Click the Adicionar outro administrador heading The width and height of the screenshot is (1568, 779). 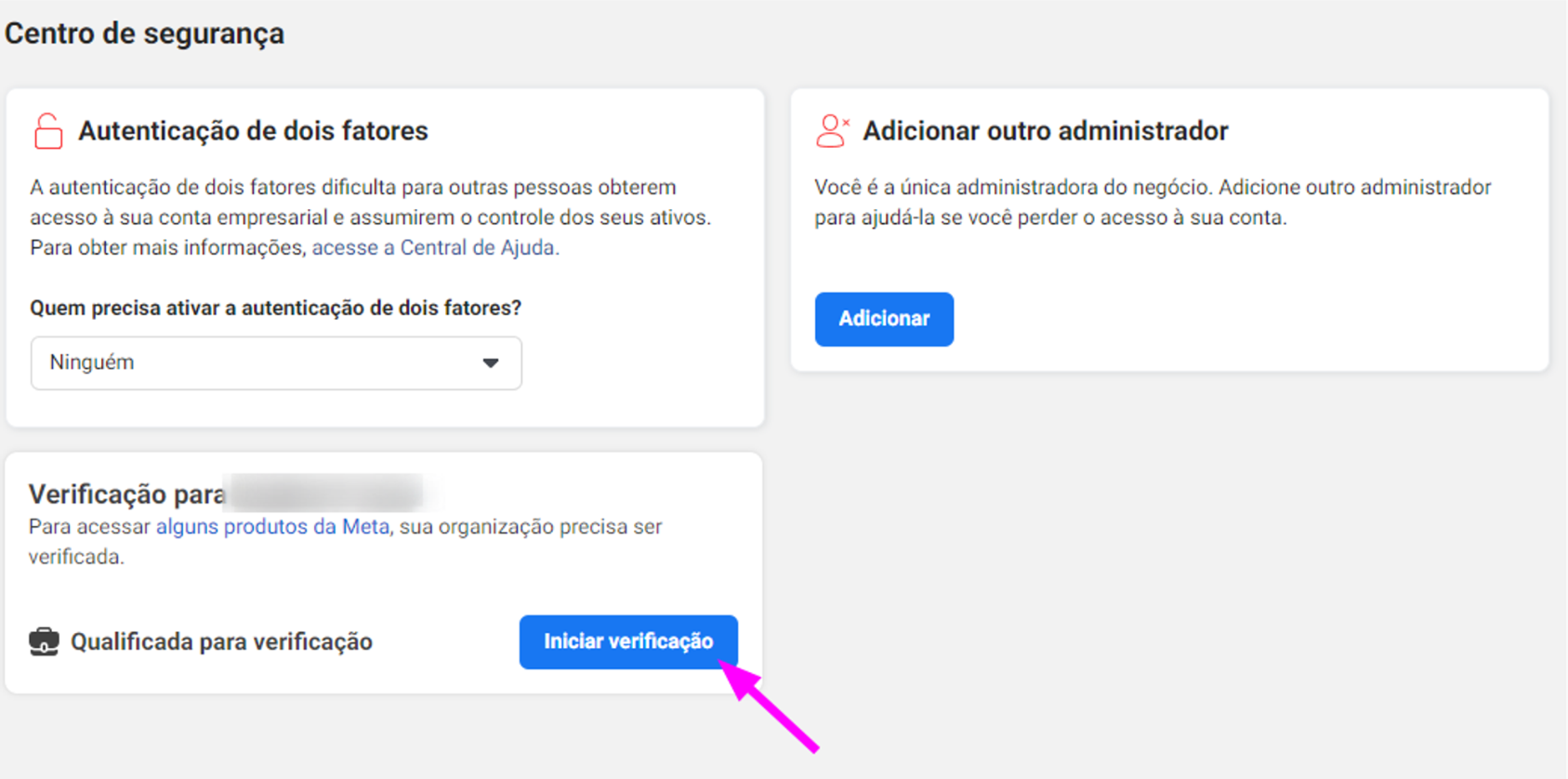coord(1046,131)
